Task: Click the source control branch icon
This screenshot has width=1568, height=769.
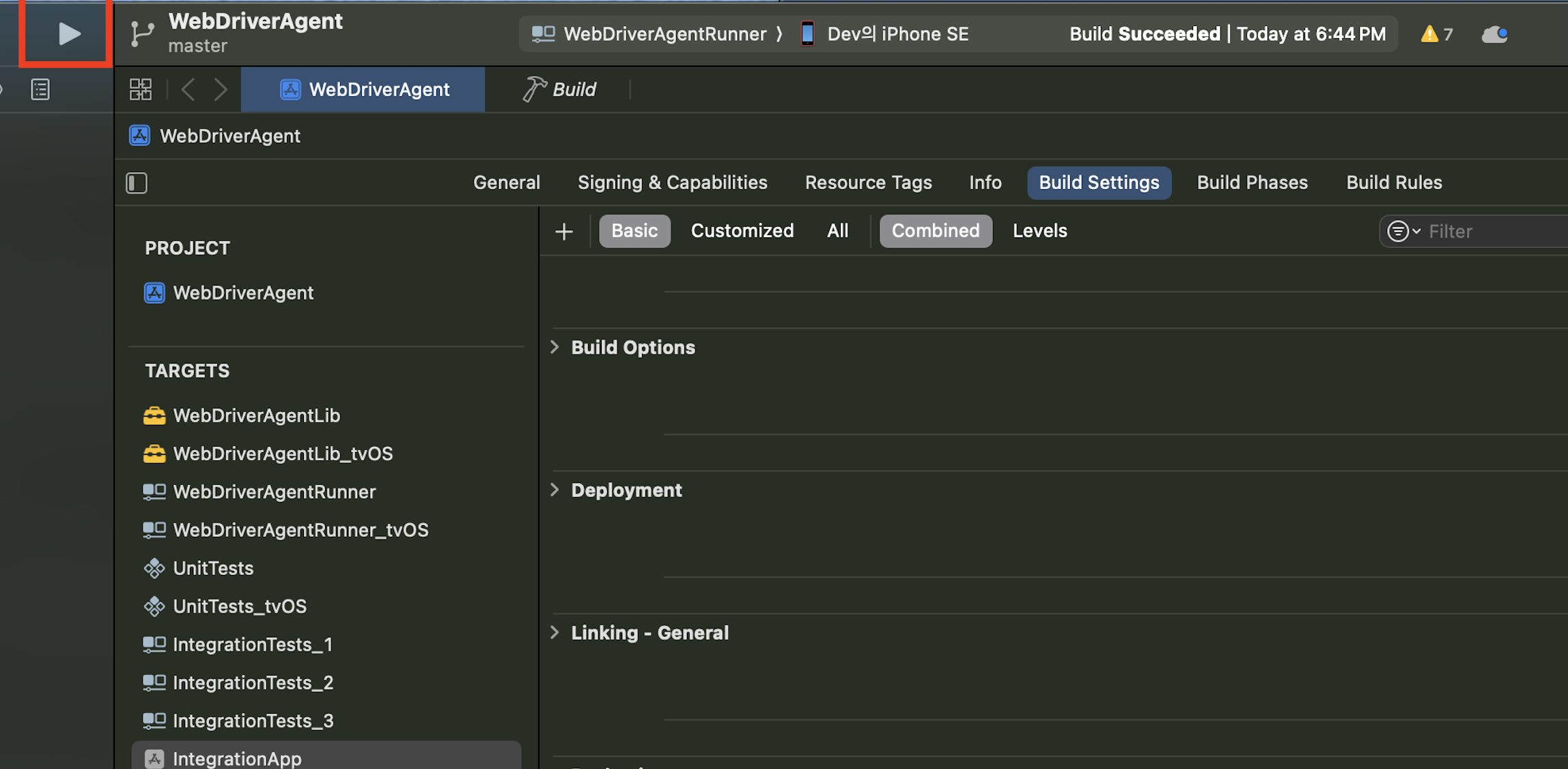Action: 141,33
